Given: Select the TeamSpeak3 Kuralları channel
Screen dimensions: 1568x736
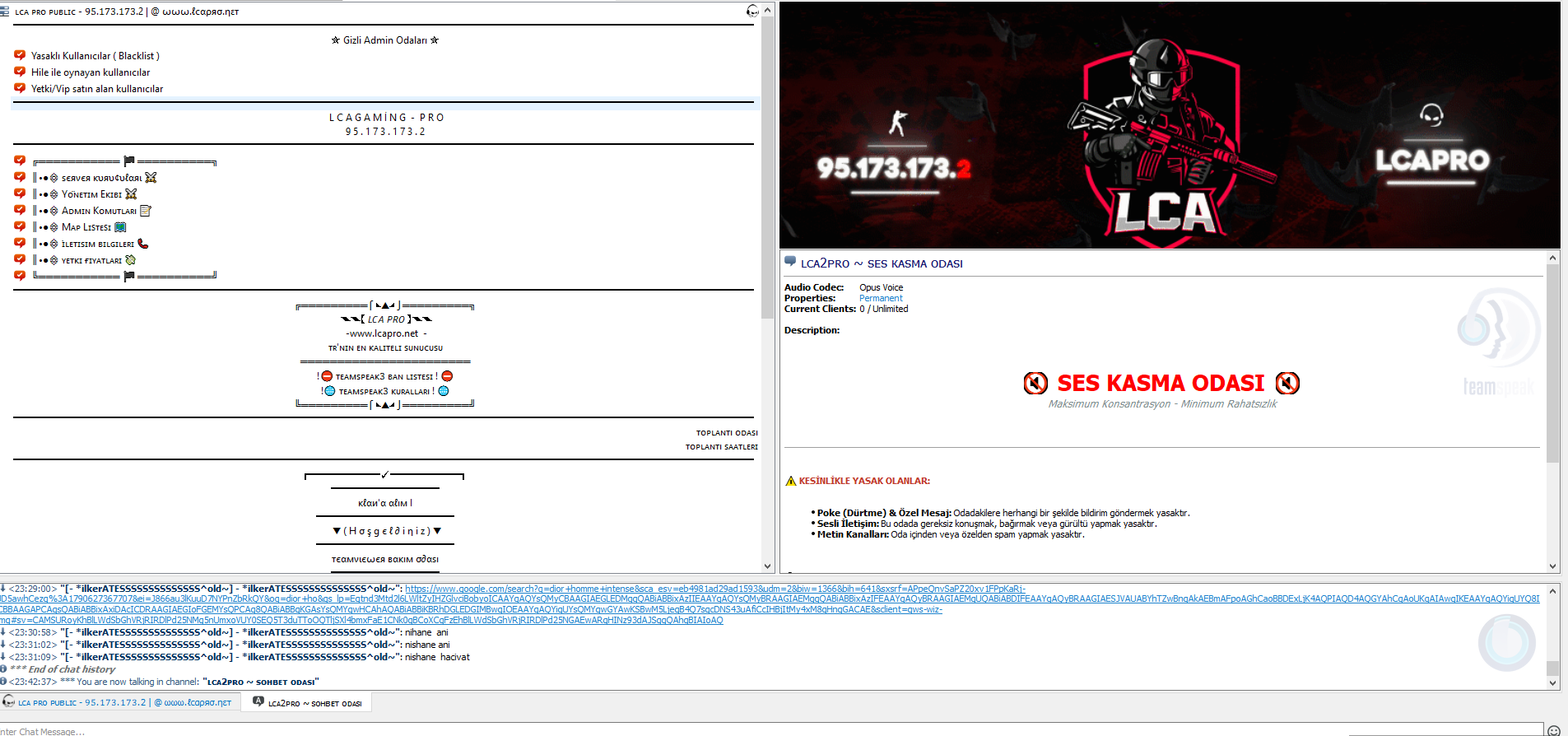Looking at the screenshot, I should click(384, 391).
